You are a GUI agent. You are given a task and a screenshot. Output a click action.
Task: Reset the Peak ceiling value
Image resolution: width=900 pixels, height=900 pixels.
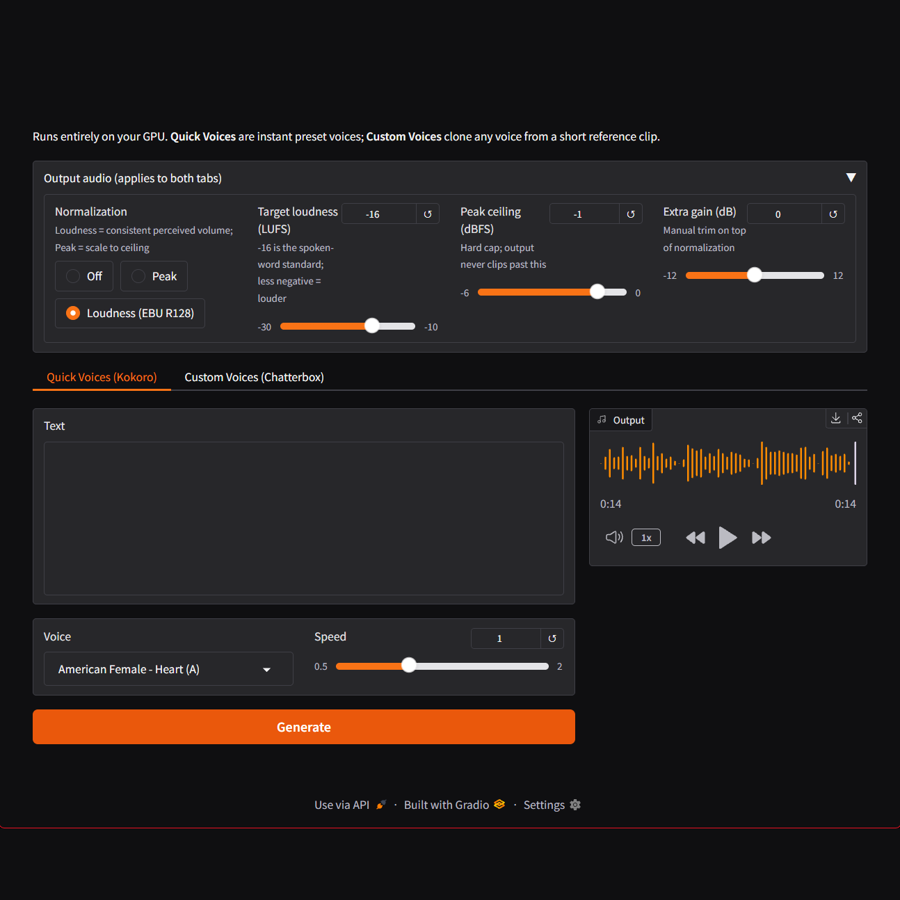pos(631,214)
